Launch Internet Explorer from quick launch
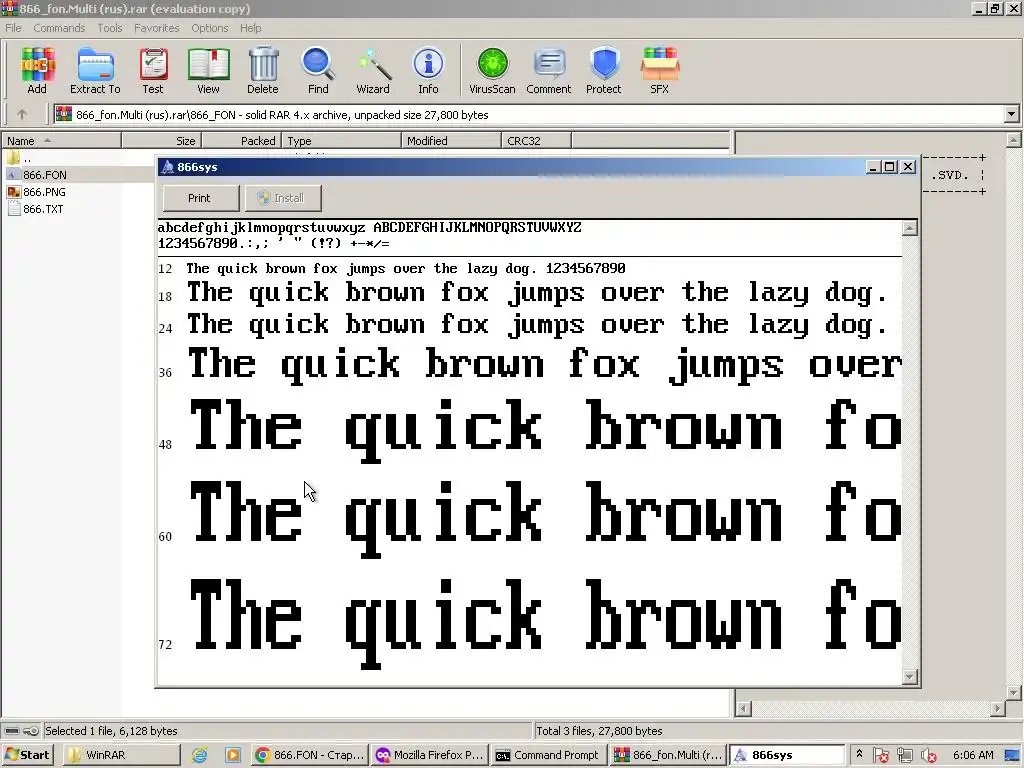Viewport: 1024px width, 768px height. coord(200,755)
